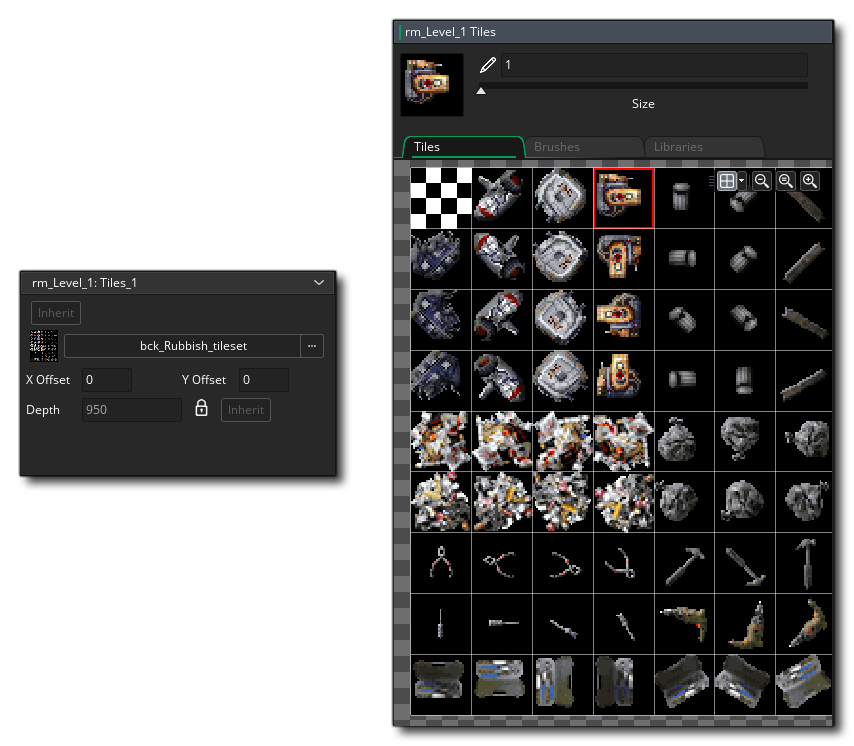This screenshot has height=746, width=854.
Task: Click the pencil icon beside tileset name field
Action: pos(487,64)
